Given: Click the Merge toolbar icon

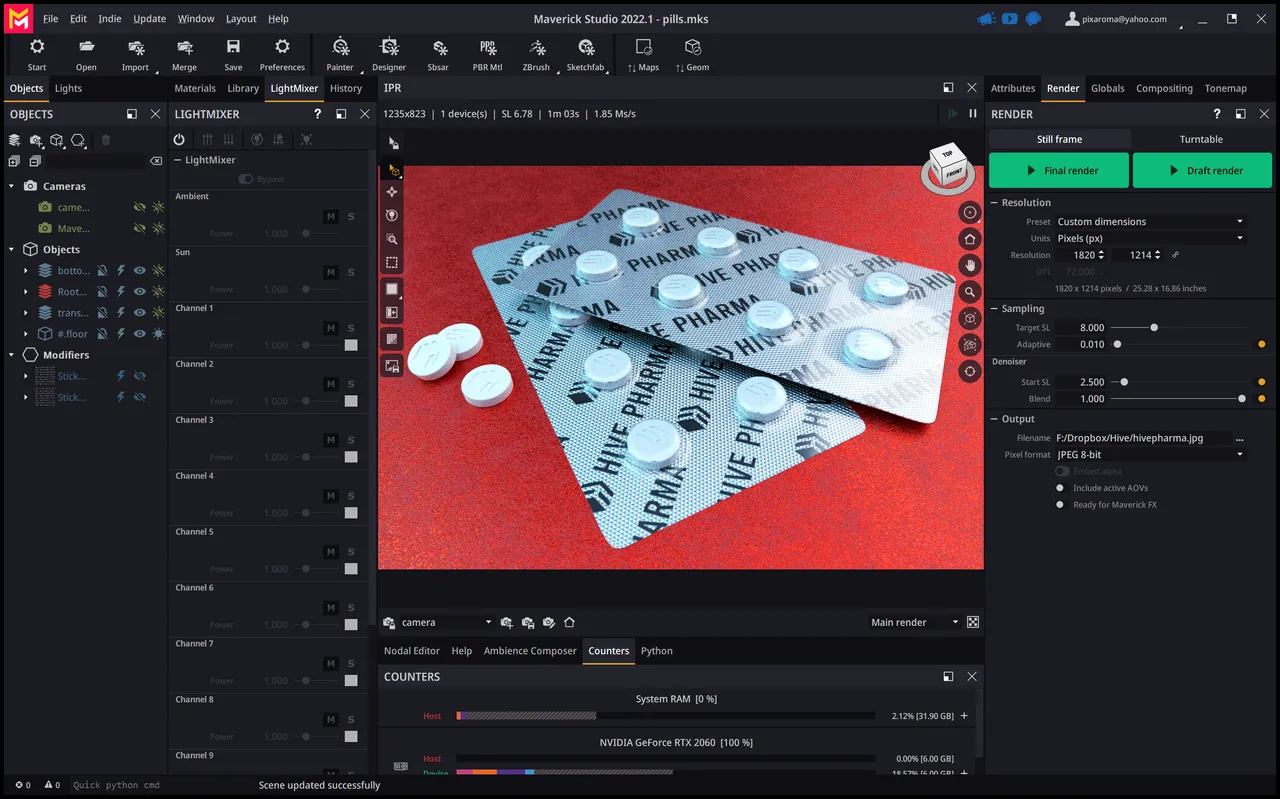Looking at the screenshot, I should (x=184, y=47).
